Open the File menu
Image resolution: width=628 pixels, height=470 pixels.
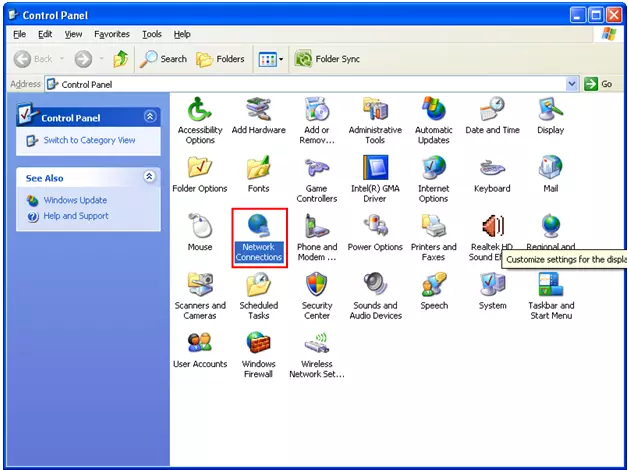(x=20, y=34)
